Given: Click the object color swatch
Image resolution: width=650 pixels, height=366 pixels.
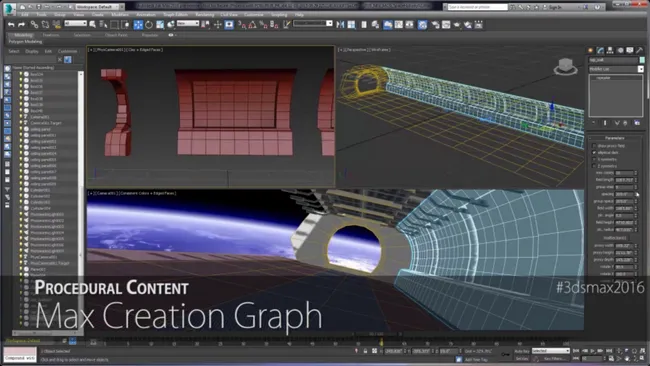Looking at the screenshot, I should tap(642, 60).
